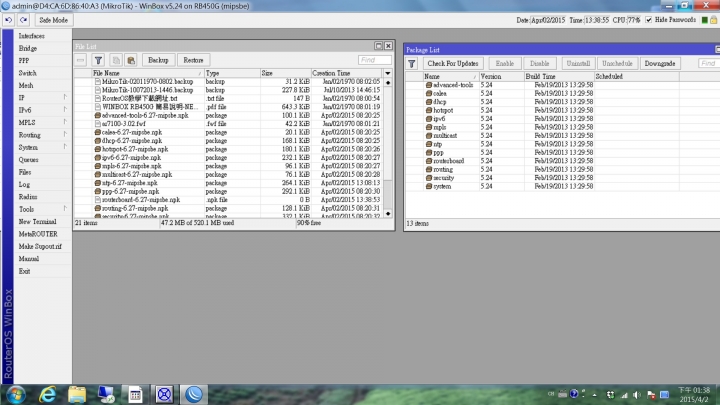
Task: Click the Undo arrow in WinBox toolbar
Action: (x=8, y=20)
